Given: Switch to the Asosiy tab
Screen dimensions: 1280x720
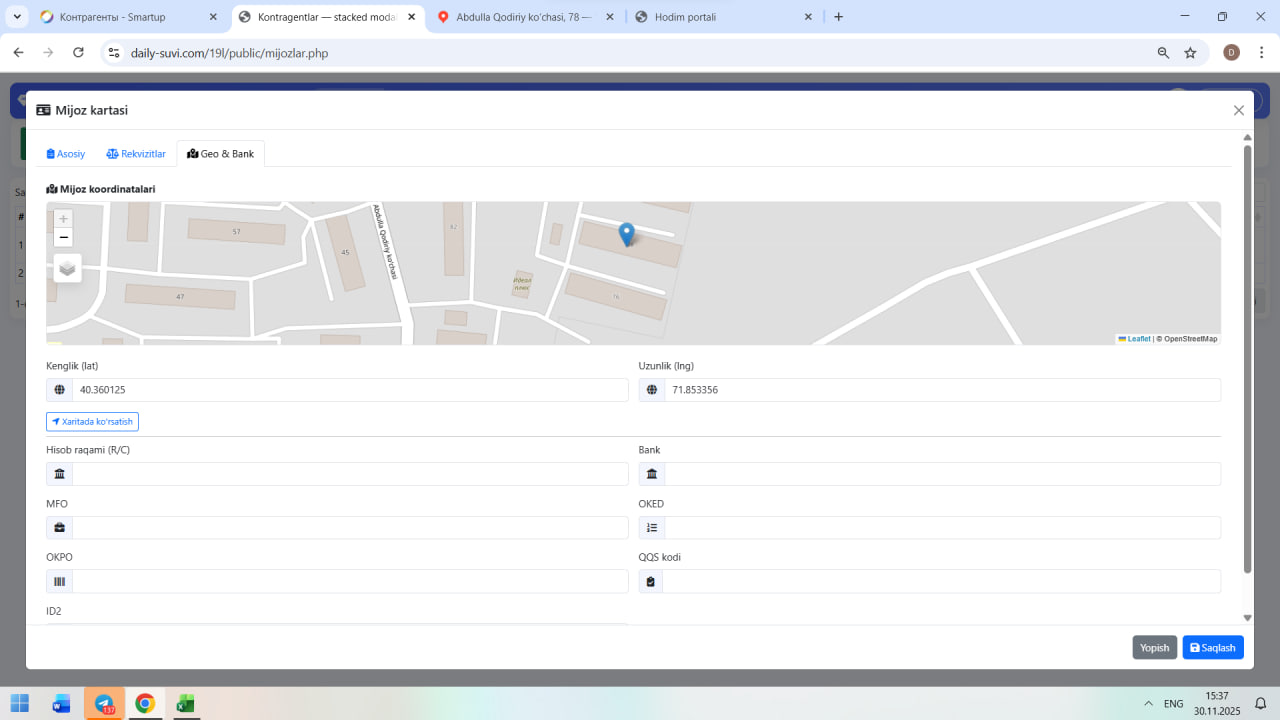Looking at the screenshot, I should (x=66, y=154).
